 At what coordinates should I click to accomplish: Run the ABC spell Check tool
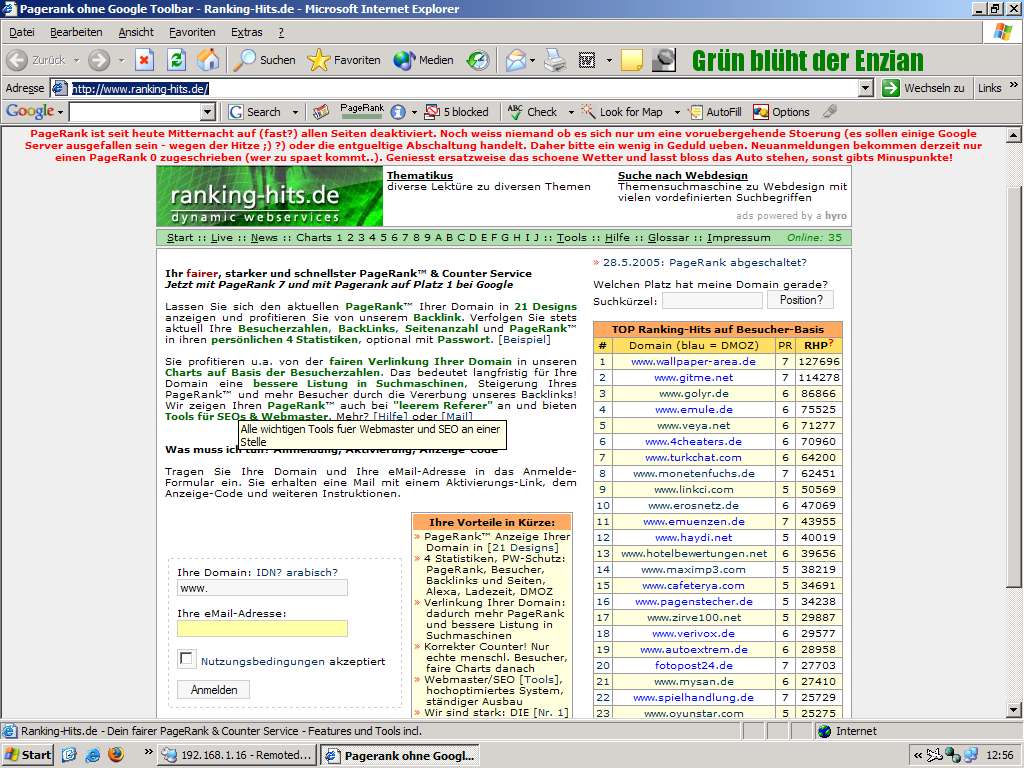coord(532,112)
